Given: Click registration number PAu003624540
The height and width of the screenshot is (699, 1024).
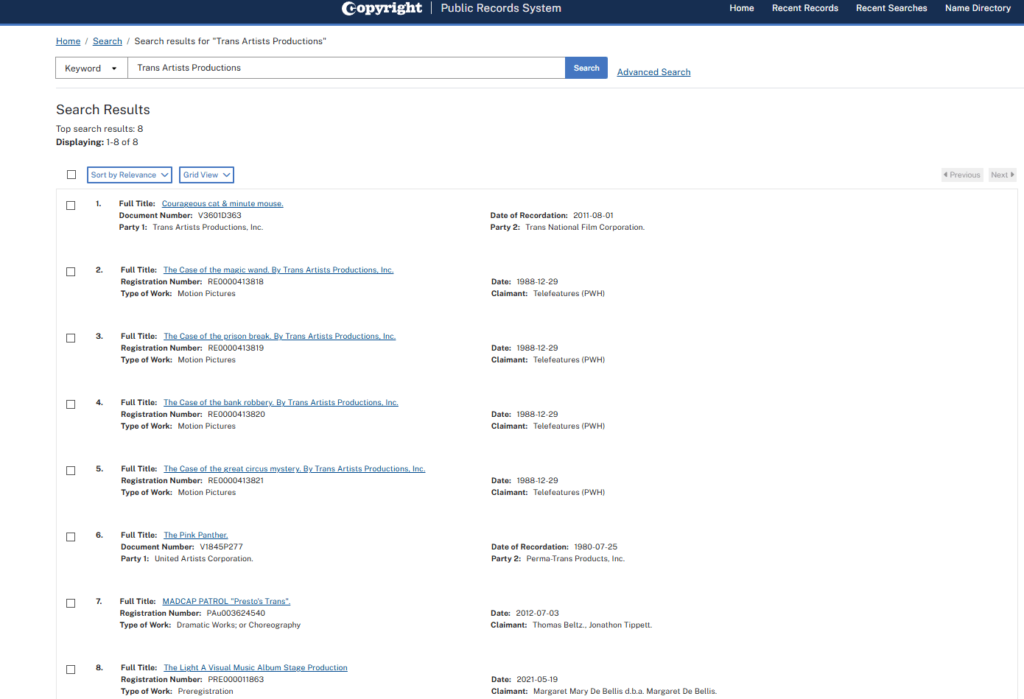Looking at the screenshot, I should [236, 613].
